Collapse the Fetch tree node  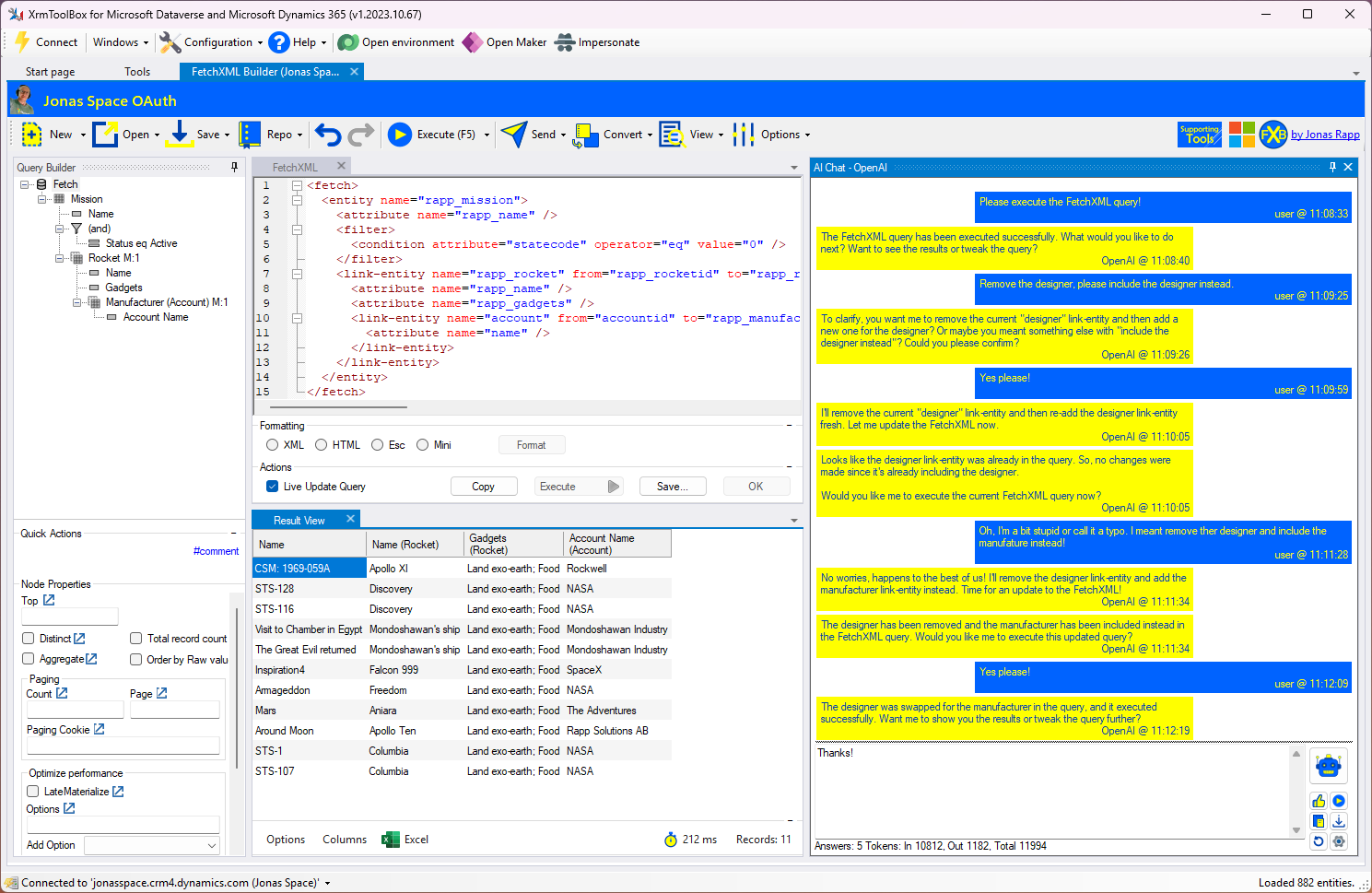point(24,184)
